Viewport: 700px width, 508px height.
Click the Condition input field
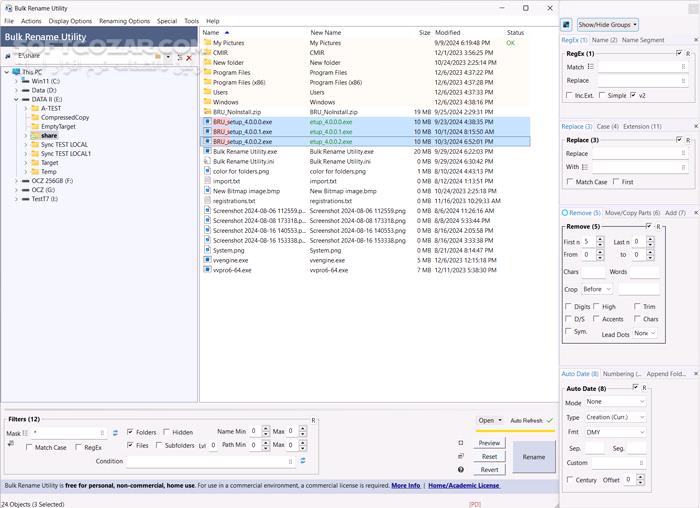click(x=211, y=461)
